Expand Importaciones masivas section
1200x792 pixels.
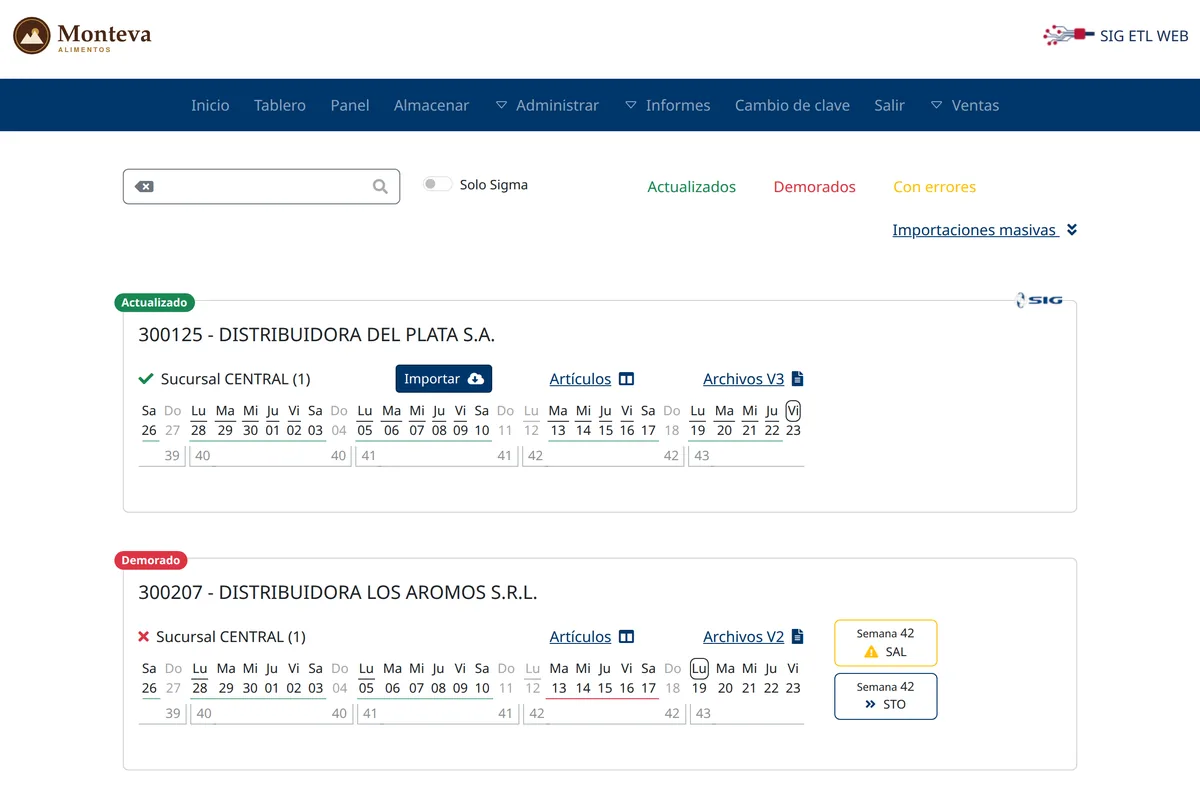985,230
